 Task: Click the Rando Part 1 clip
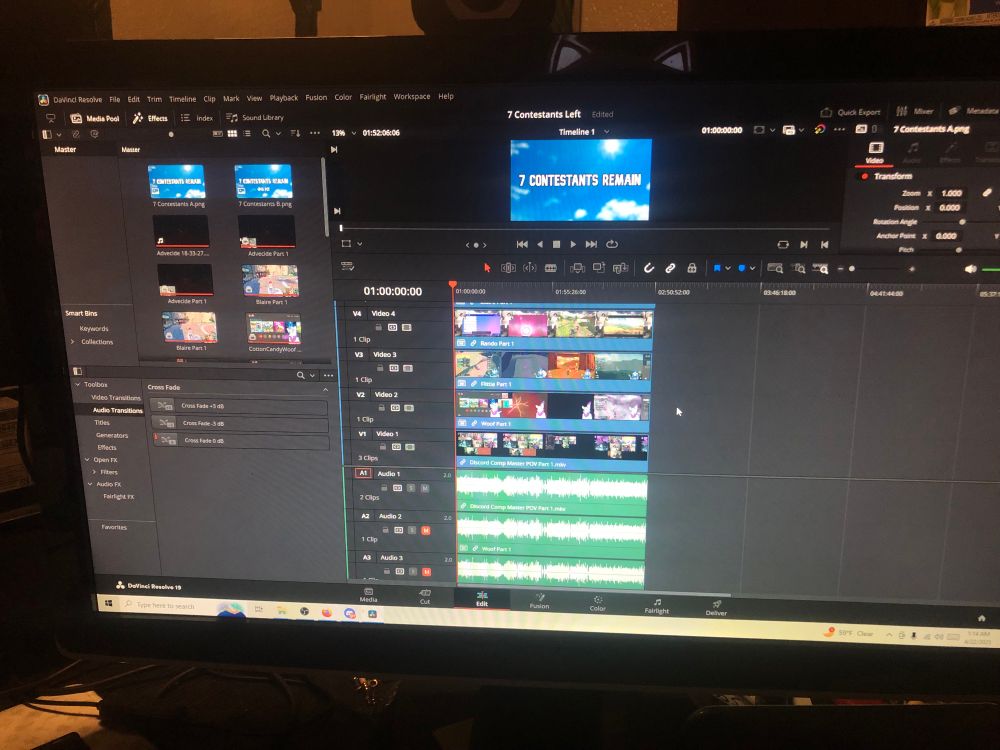[x=554, y=328]
